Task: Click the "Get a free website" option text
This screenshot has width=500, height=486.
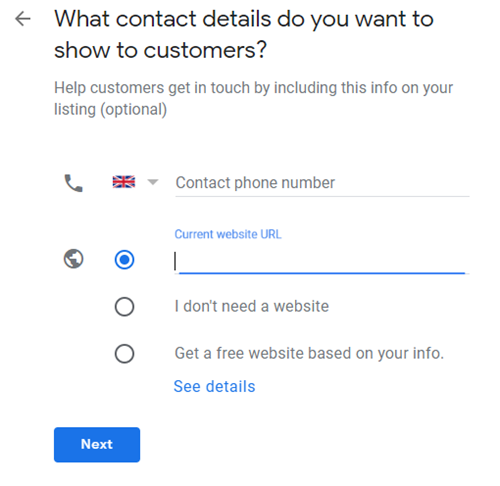Action: coord(309,353)
